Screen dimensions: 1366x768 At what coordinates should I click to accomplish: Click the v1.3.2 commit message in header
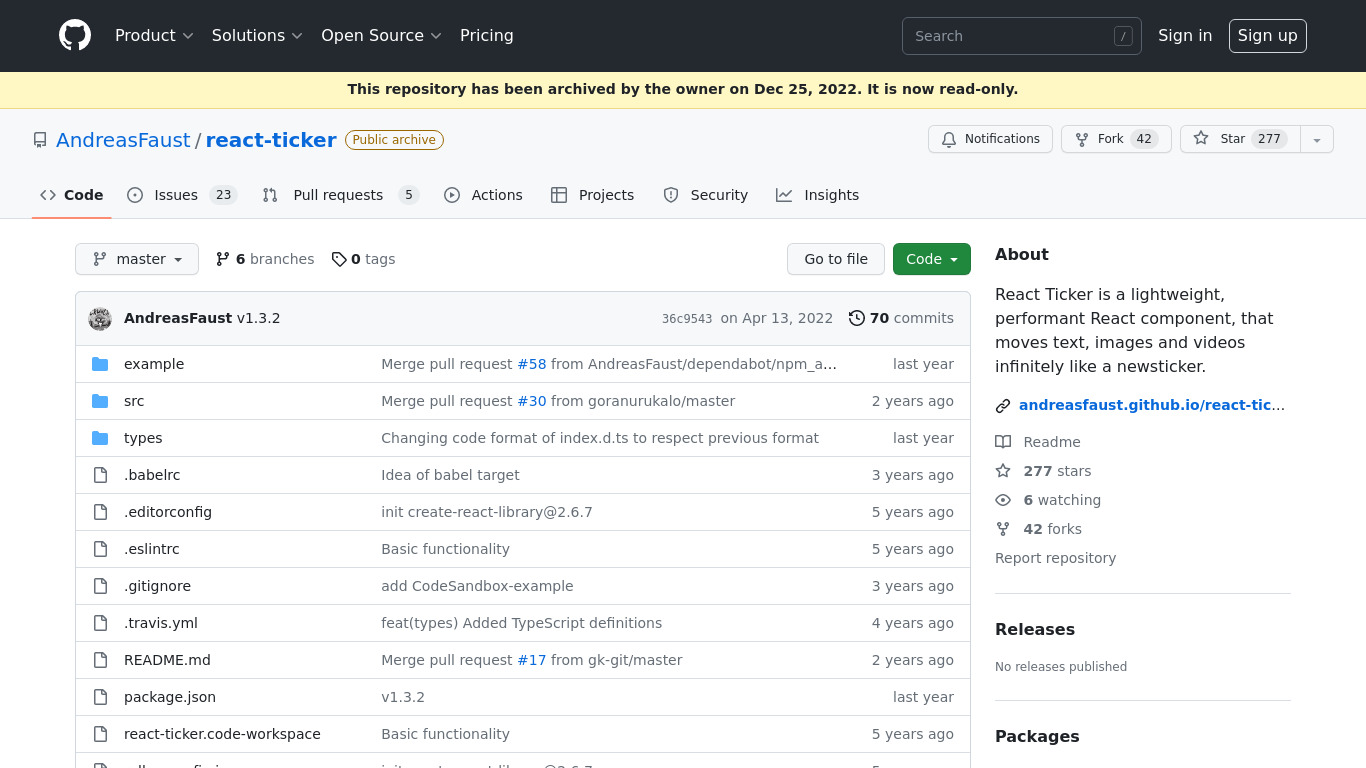click(x=258, y=318)
